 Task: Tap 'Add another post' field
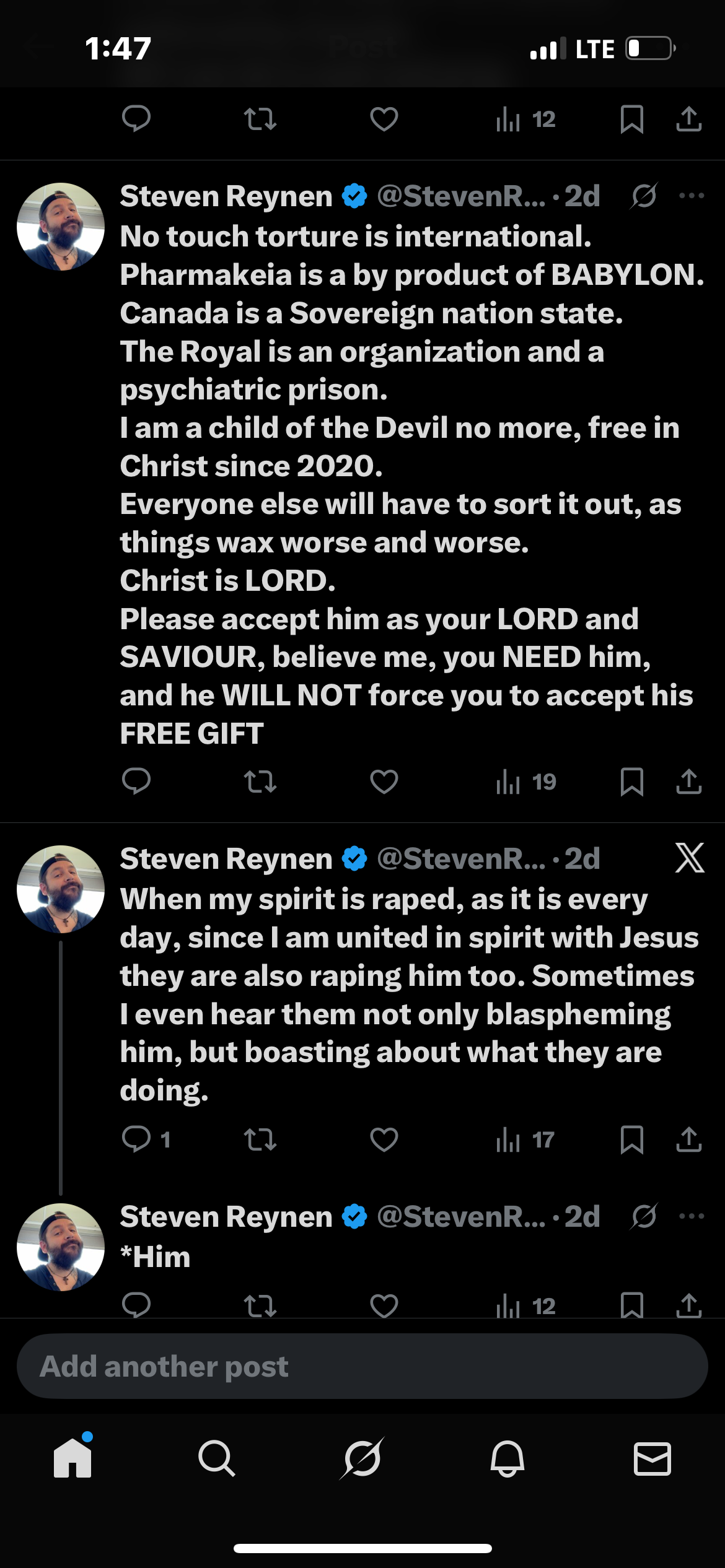362,1367
